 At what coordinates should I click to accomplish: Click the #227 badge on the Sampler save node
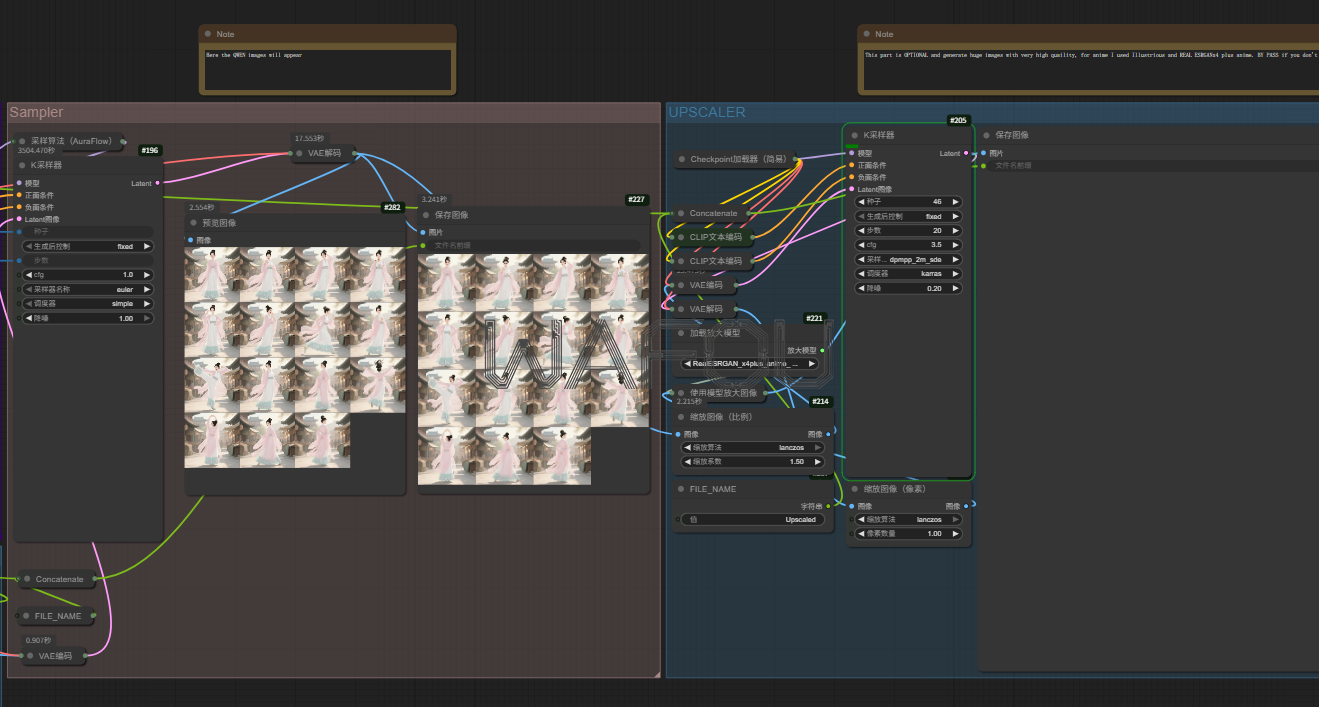point(637,200)
